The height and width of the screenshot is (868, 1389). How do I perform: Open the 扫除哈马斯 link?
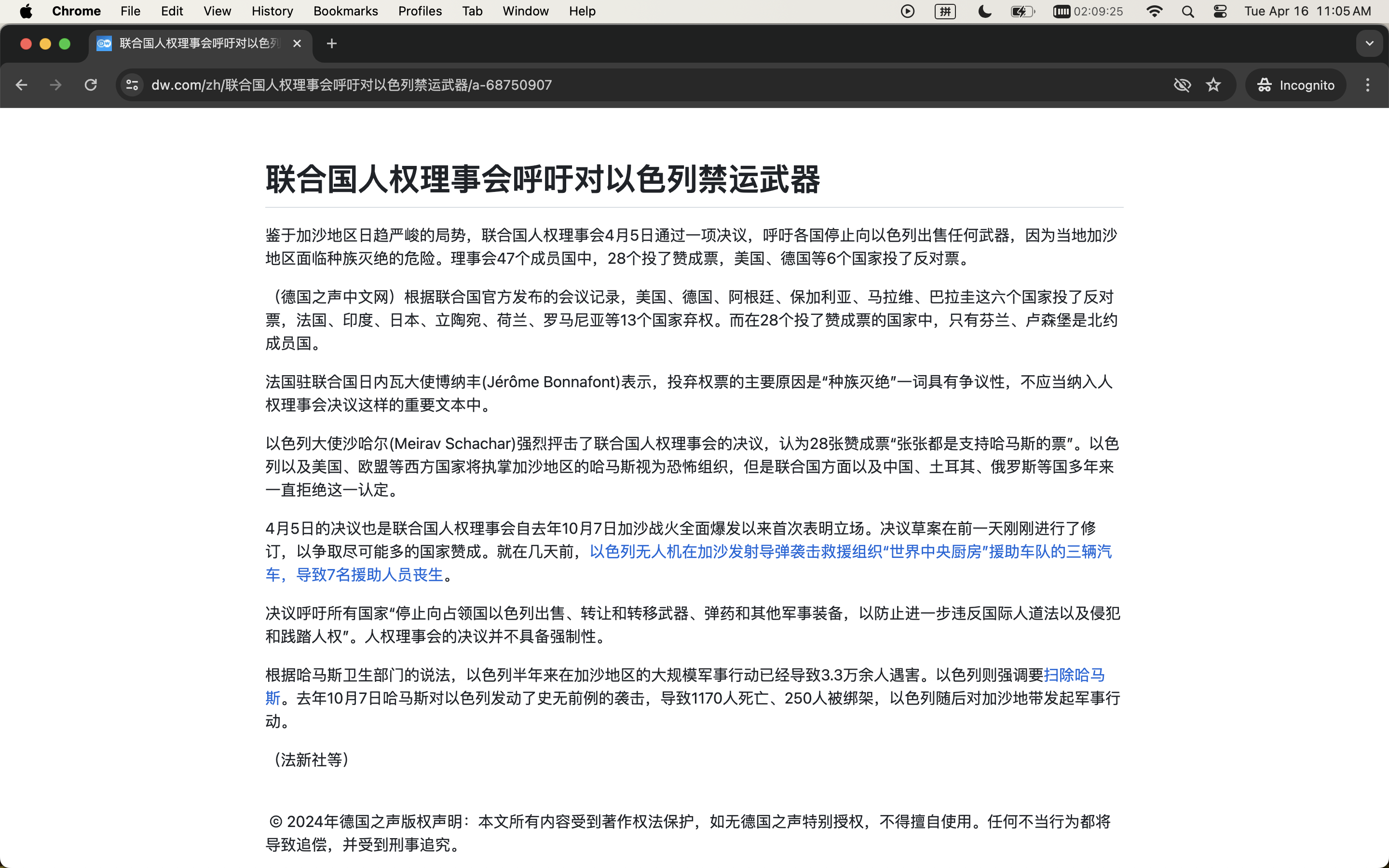click(1074, 675)
